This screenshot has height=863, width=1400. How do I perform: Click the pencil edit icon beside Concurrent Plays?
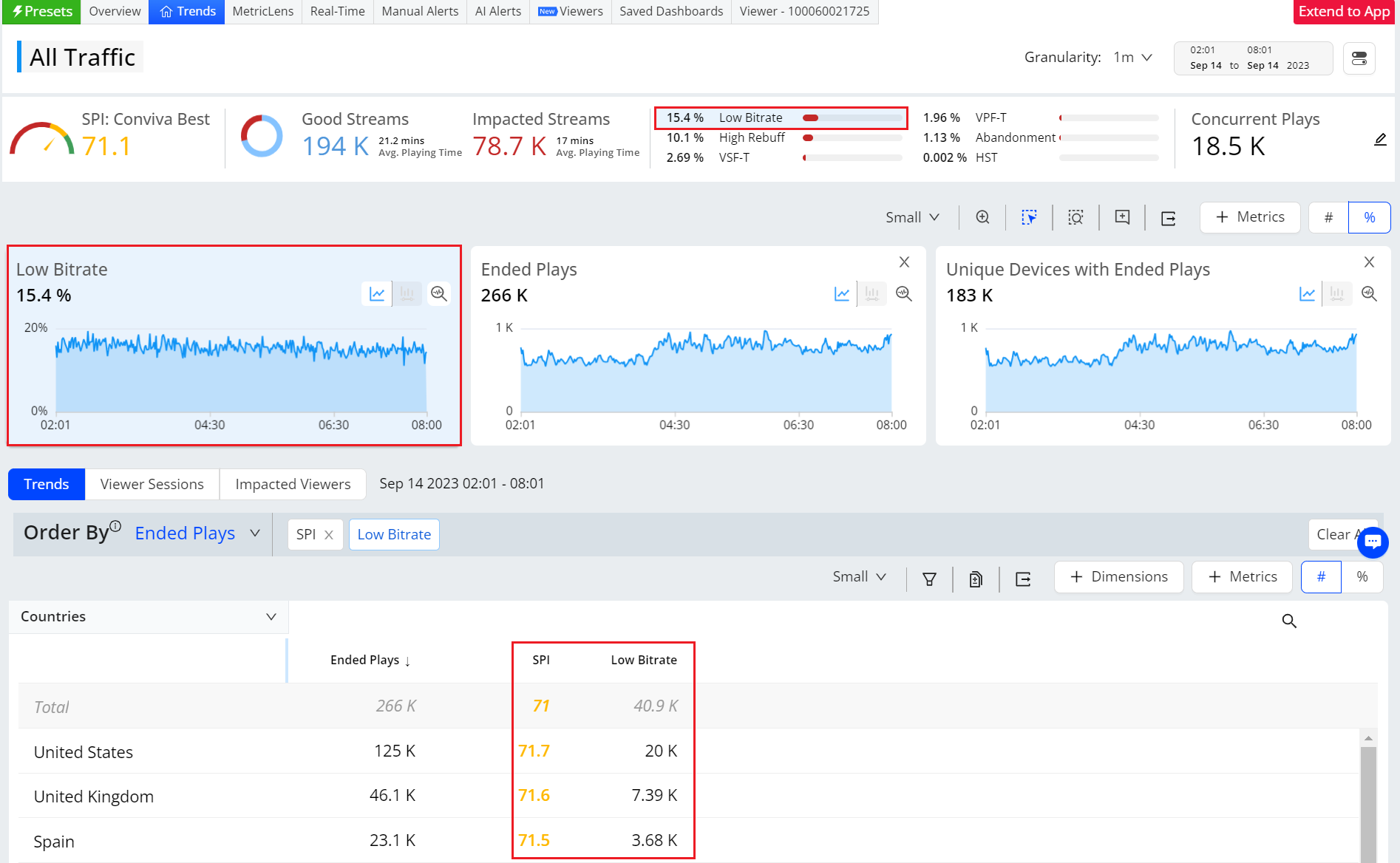click(x=1380, y=140)
